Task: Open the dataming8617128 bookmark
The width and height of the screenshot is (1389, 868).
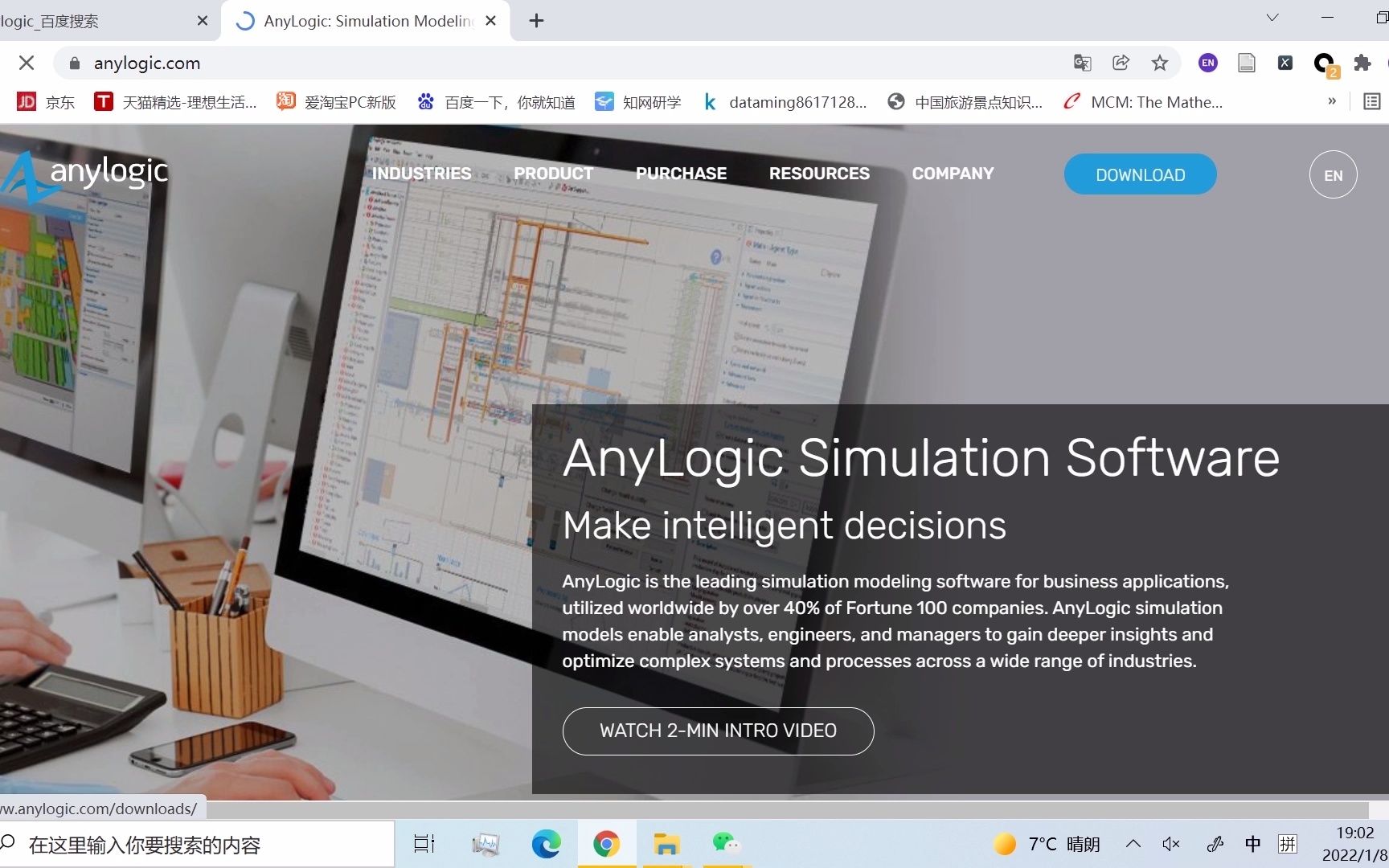Action: [785, 102]
